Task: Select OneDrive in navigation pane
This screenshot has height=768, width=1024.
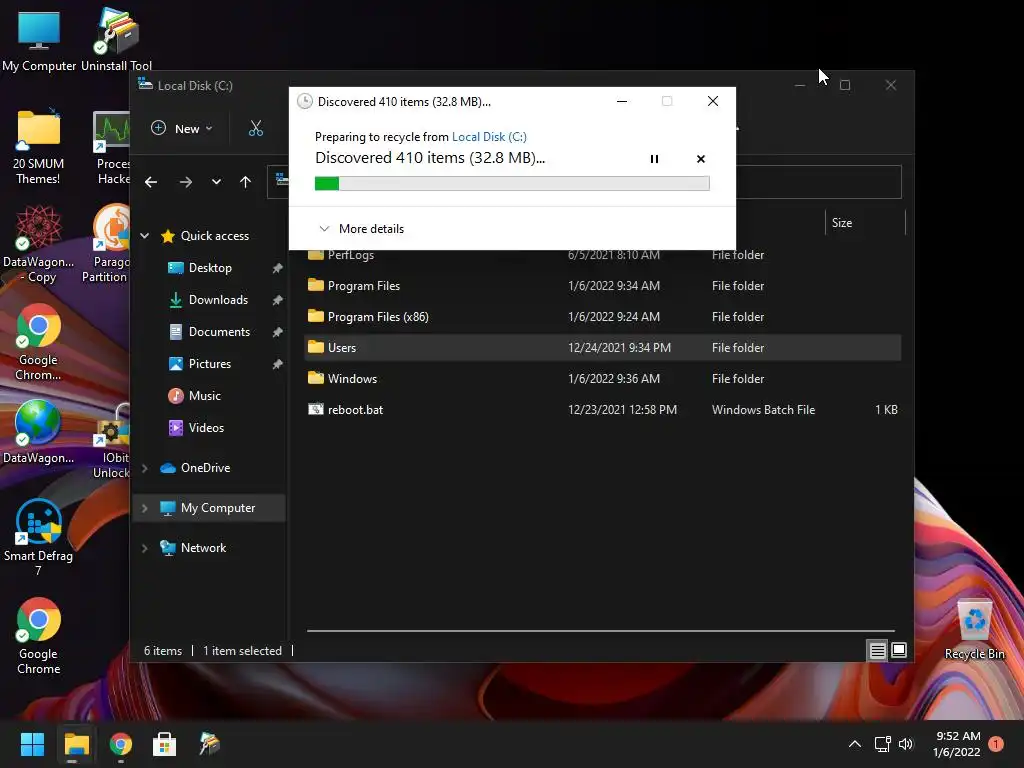Action: [205, 468]
